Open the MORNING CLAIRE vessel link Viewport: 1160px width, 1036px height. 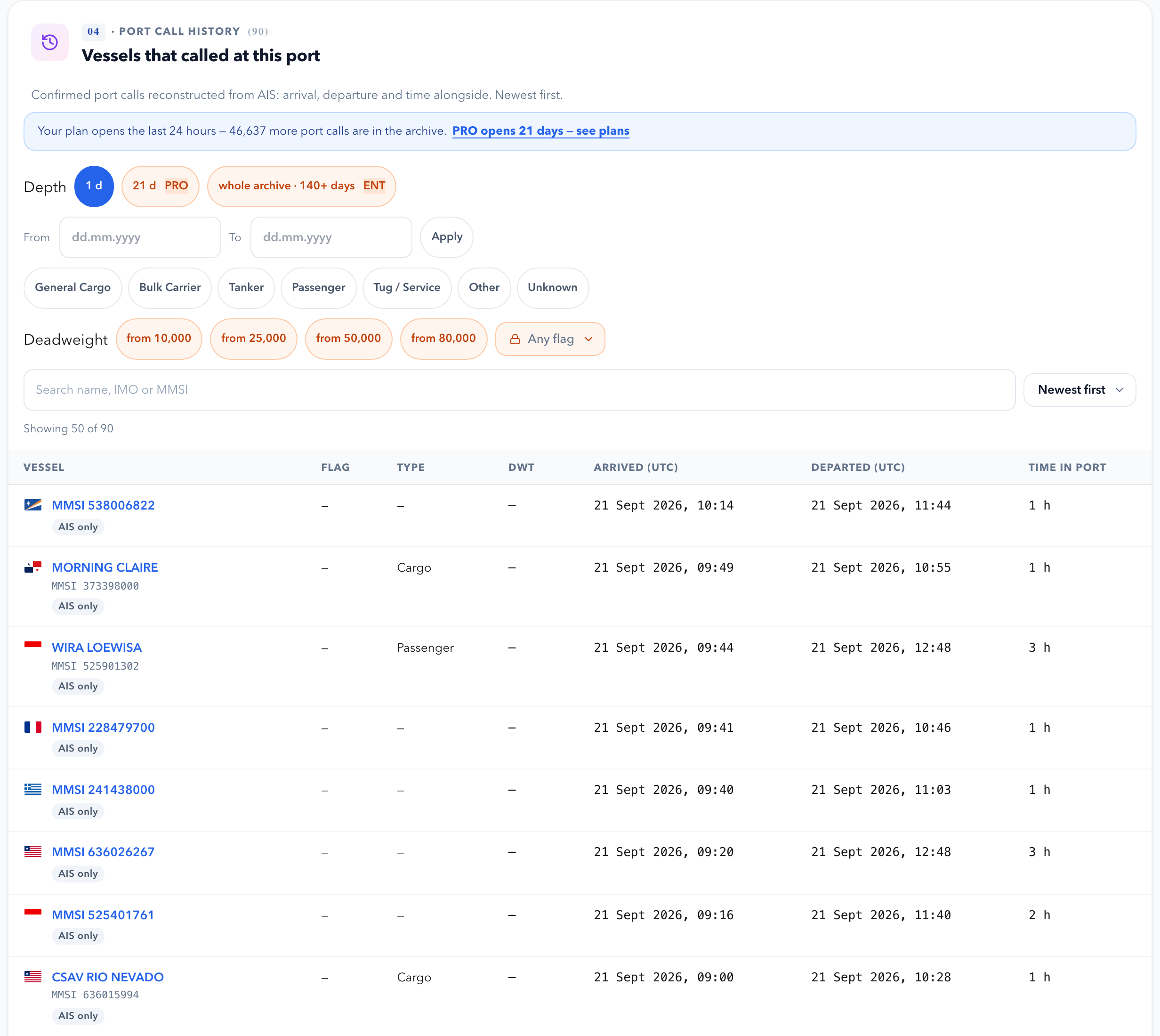click(x=105, y=567)
